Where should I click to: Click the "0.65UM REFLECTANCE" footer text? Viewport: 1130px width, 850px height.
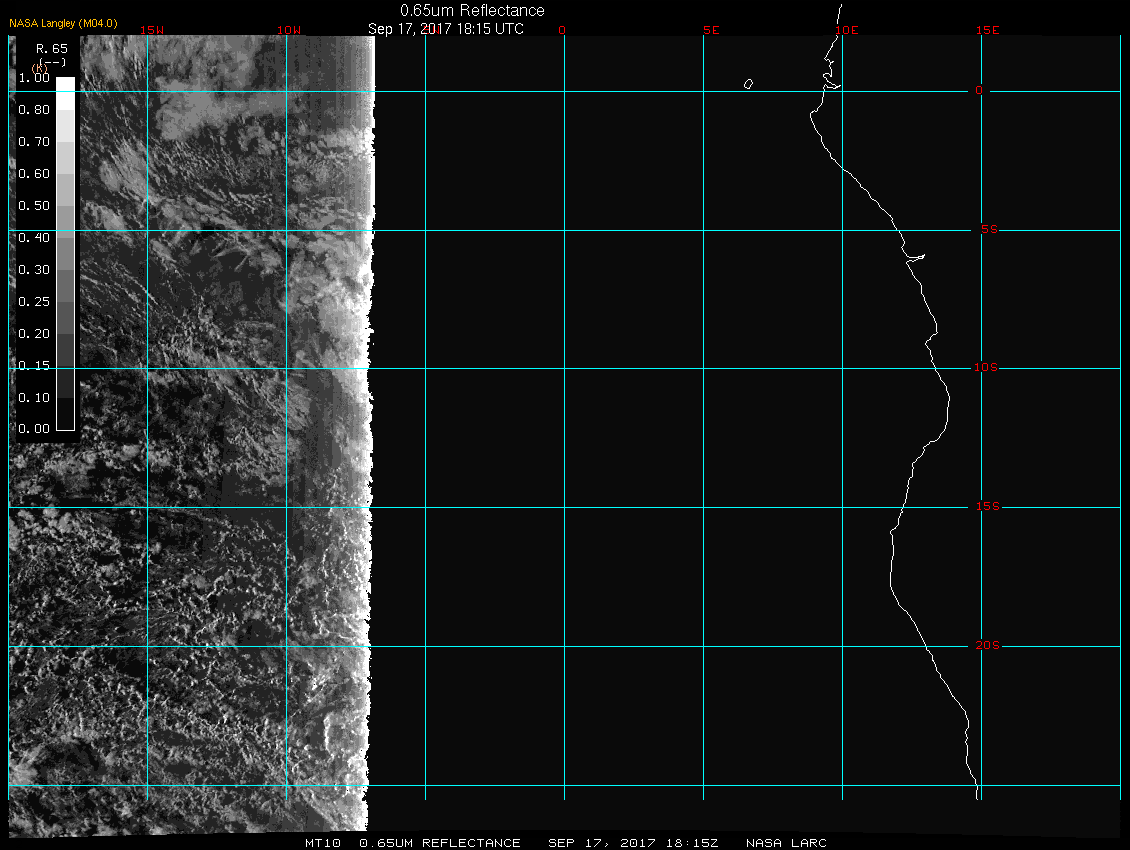[440, 843]
